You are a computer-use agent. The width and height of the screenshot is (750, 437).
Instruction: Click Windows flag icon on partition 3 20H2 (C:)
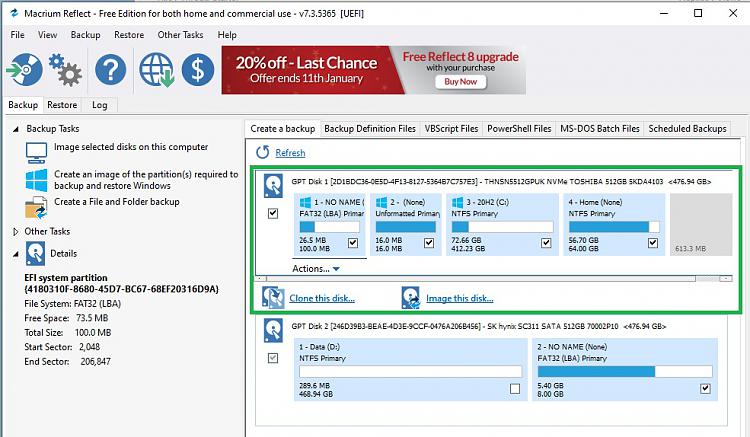457,202
